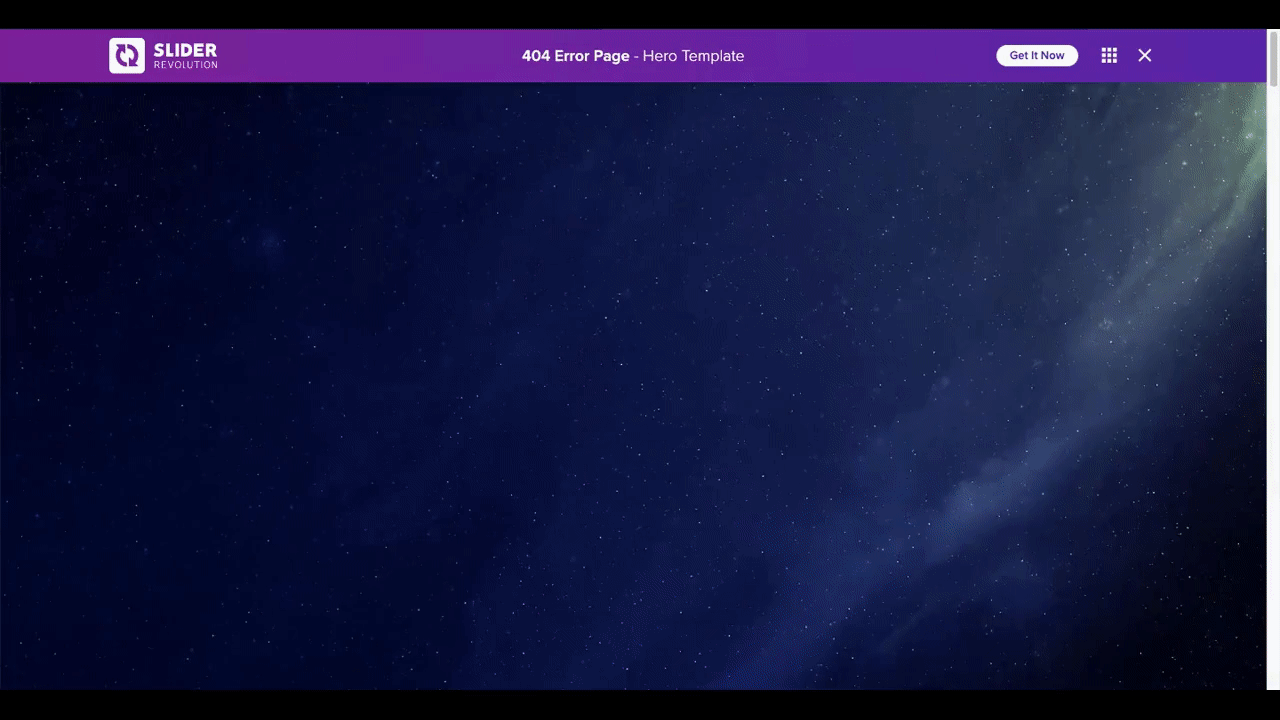Click the Slider Revolution logo
Screen dimensions: 1280x720
click(x=163, y=56)
